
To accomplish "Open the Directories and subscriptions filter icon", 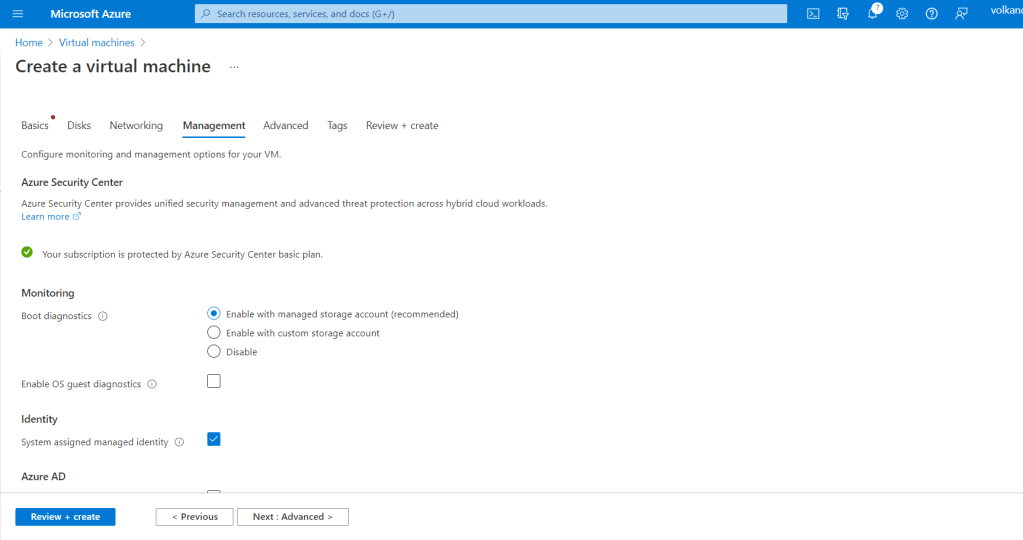I will coord(843,13).
